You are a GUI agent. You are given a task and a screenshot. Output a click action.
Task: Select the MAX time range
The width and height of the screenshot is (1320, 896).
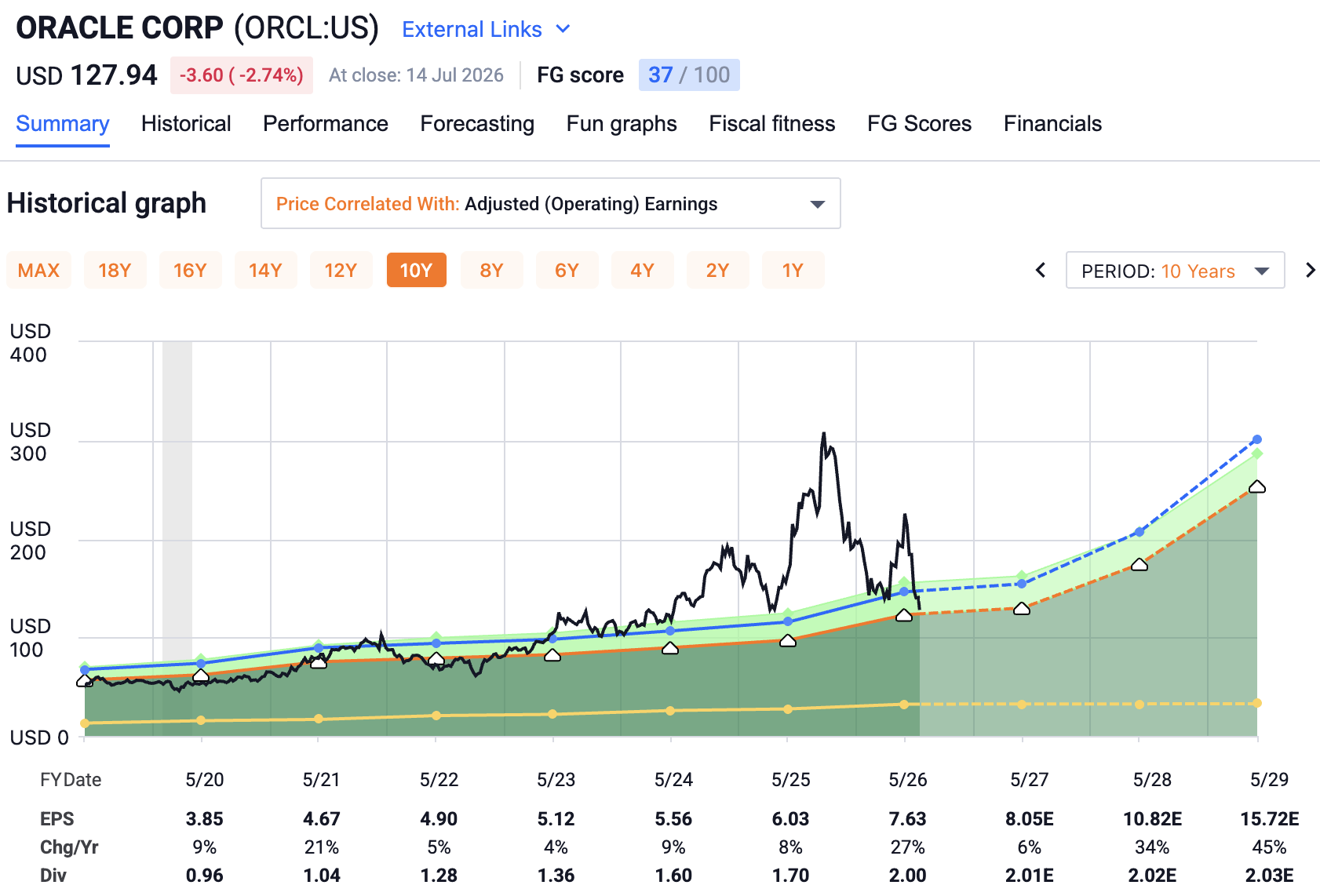[x=39, y=270]
